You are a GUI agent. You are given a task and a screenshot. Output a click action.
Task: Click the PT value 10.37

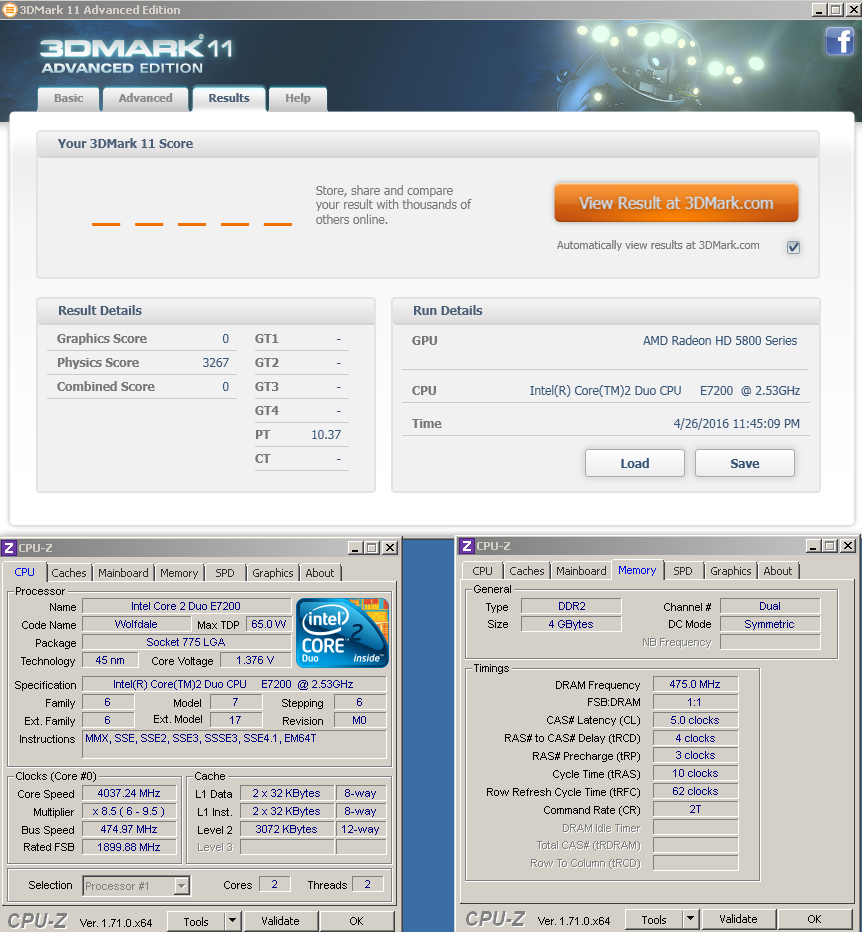pyautogui.click(x=326, y=434)
